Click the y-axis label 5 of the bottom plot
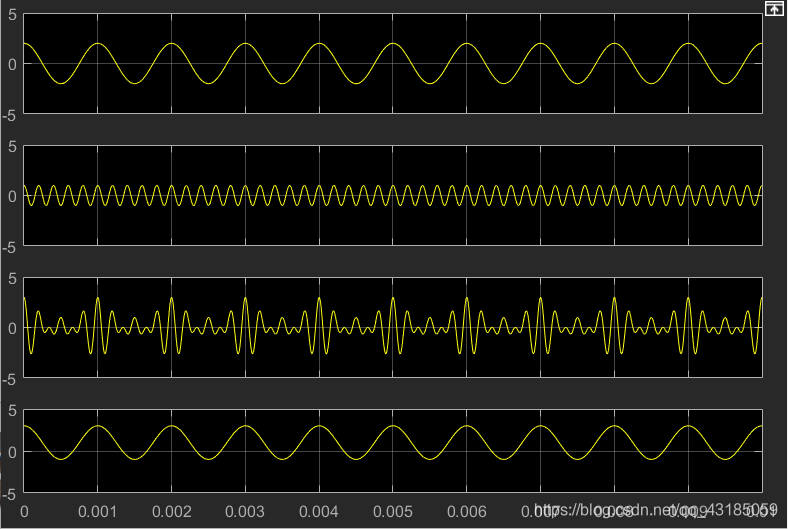The image size is (788, 529). 12,411
